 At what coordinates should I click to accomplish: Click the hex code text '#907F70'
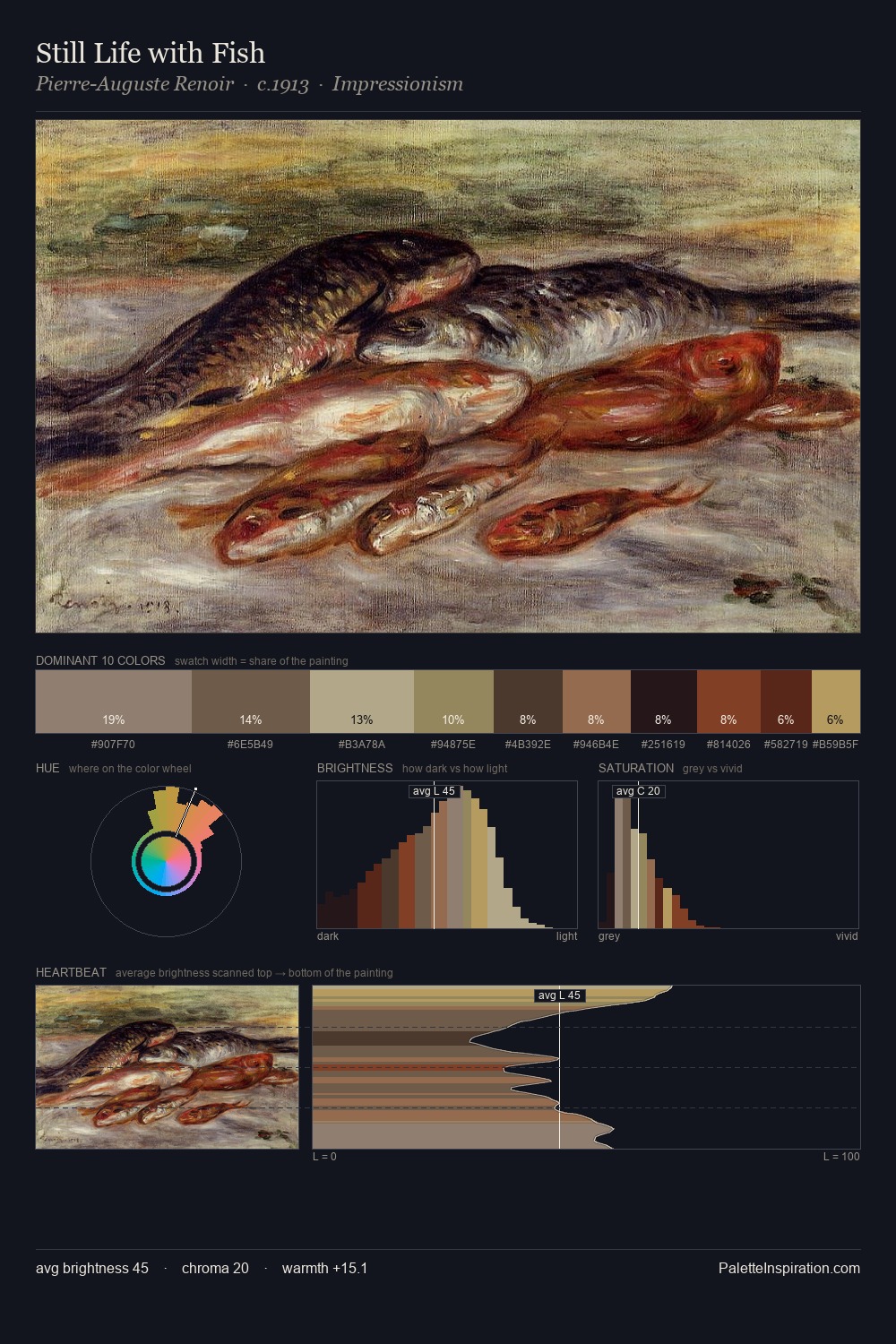(114, 745)
